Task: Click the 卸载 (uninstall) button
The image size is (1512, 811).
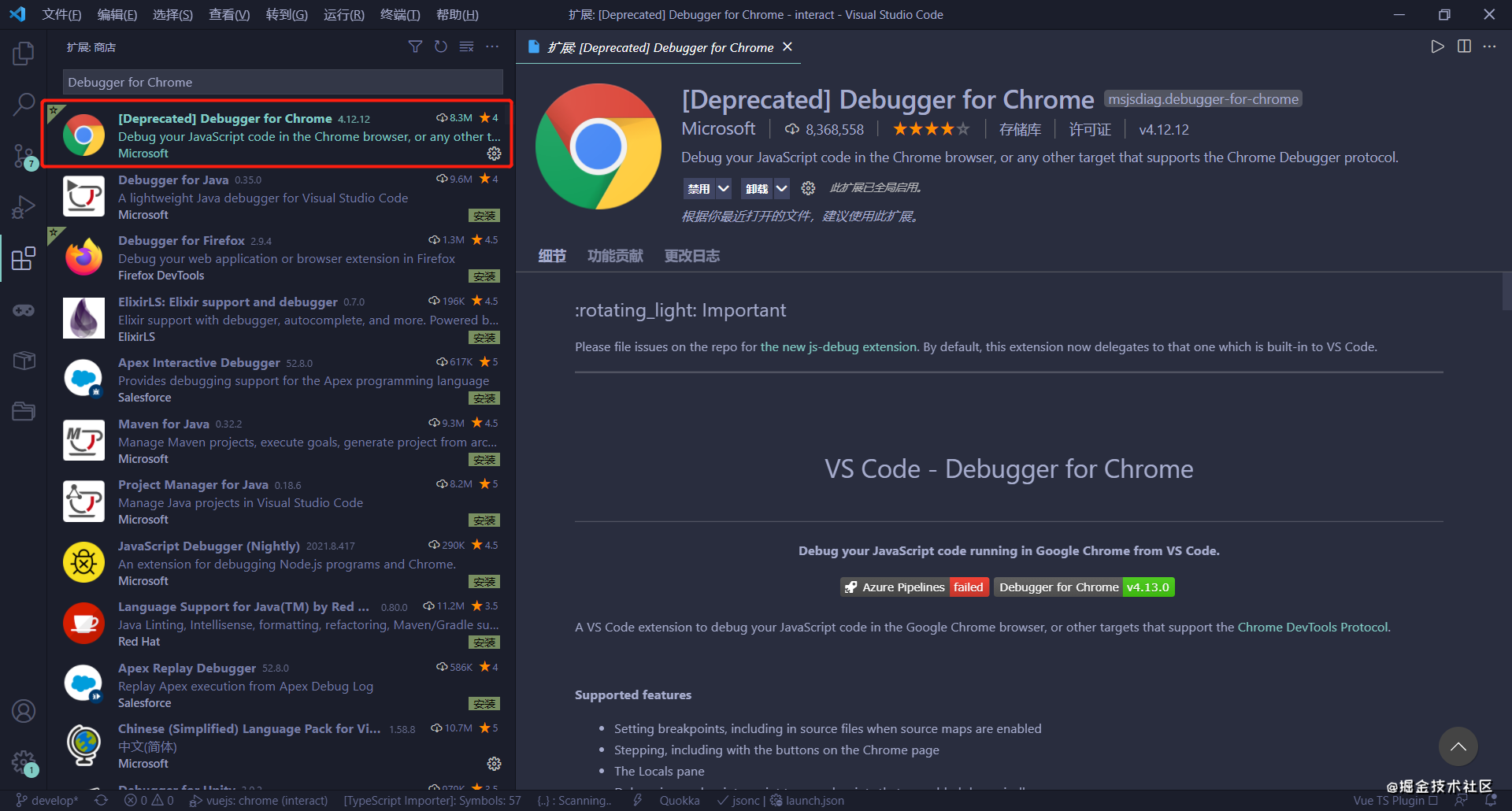Action: [757, 188]
